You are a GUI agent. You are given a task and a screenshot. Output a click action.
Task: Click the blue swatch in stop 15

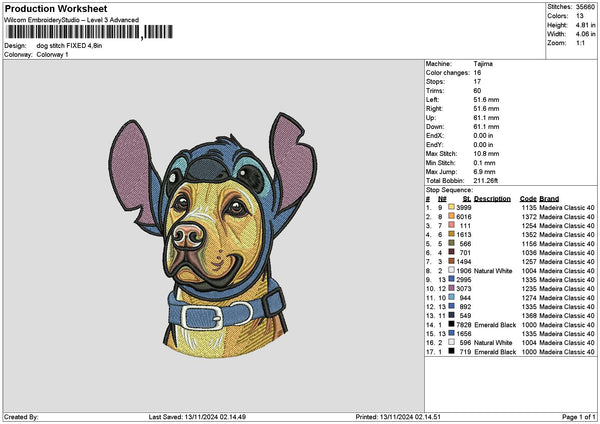pyautogui.click(x=451, y=333)
